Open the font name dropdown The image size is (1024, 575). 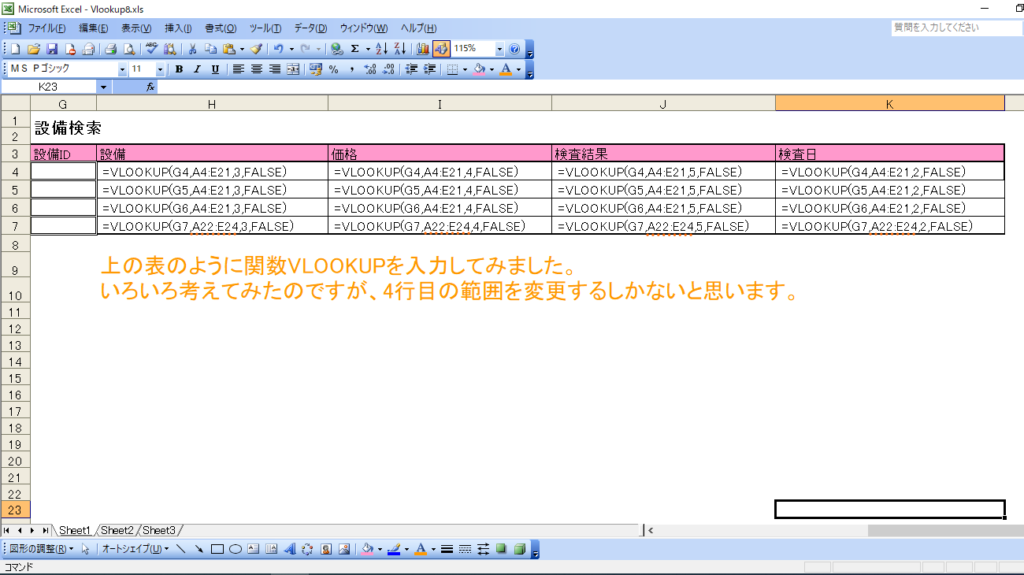click(x=122, y=69)
